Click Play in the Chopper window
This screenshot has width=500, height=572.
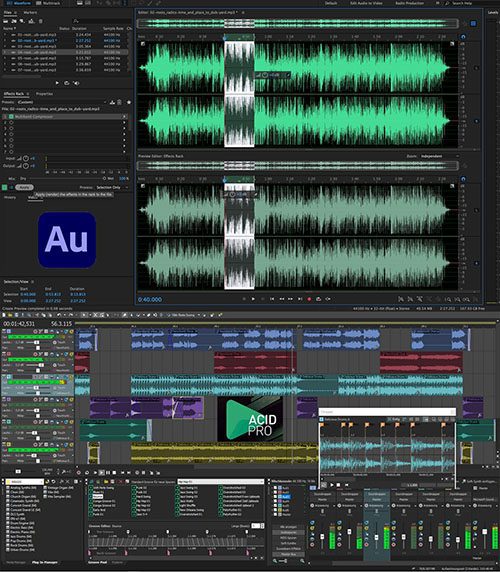pos(332,485)
